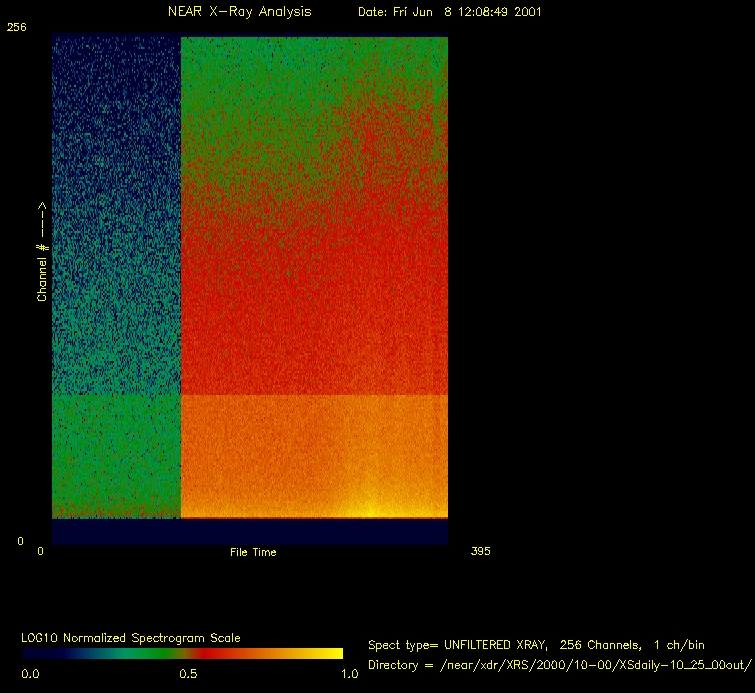
Task: Click the 0.5 tick label under the colorbar
Action: [x=188, y=674]
